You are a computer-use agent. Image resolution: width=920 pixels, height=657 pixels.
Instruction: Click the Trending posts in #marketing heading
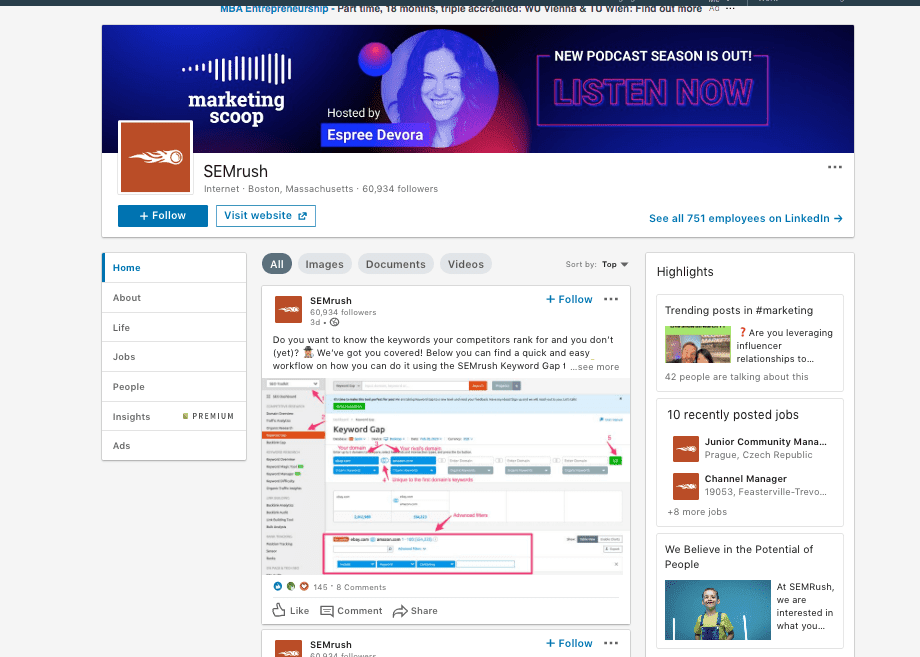tap(739, 310)
